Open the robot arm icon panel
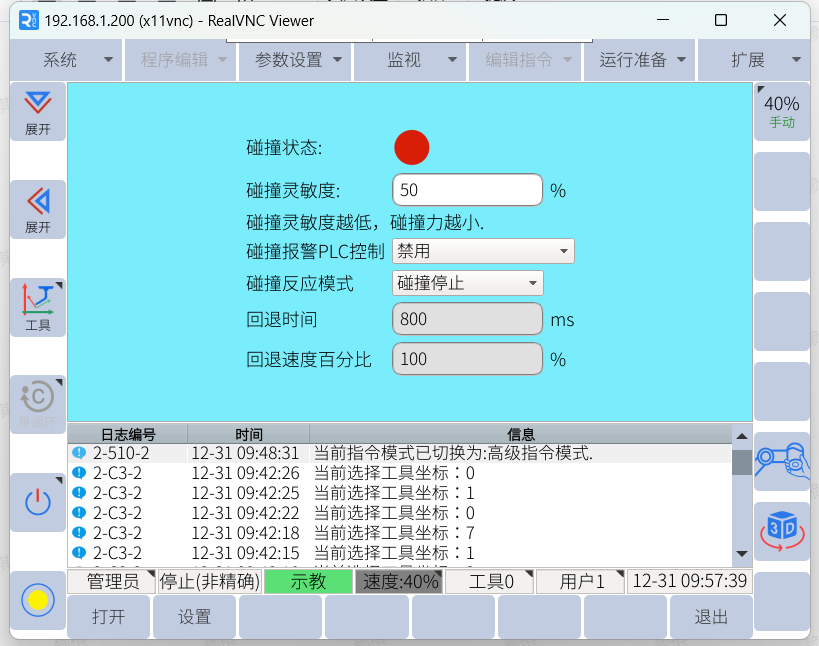The image size is (819, 646). point(781,460)
